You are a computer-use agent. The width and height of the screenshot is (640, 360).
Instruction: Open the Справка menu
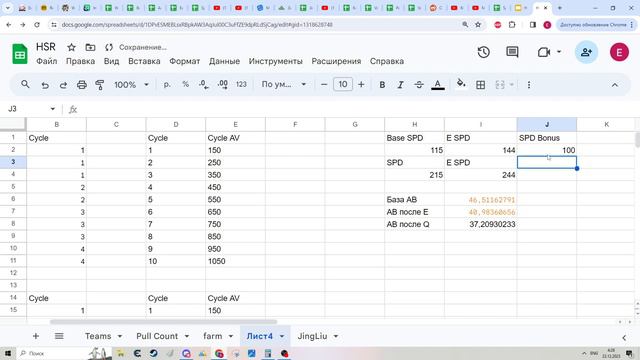[x=387, y=61]
